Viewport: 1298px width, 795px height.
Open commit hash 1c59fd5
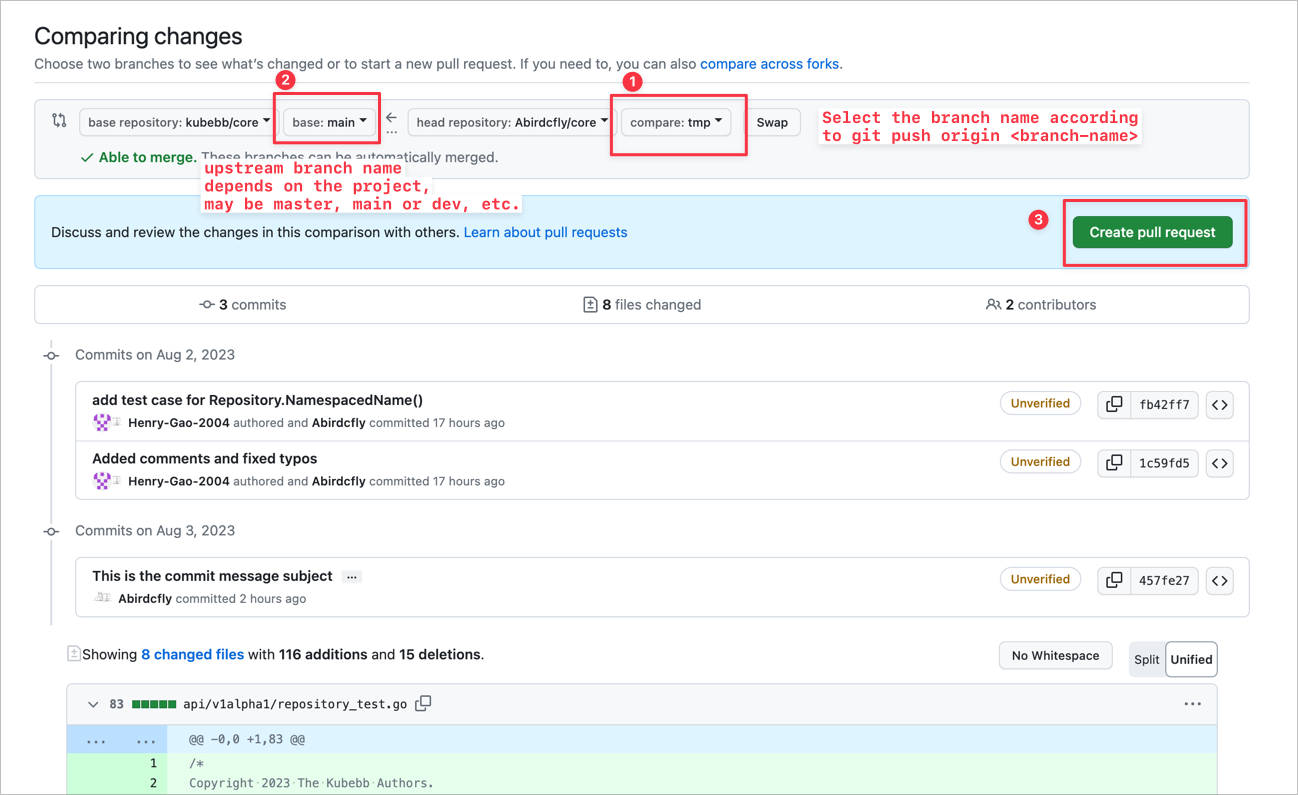pyautogui.click(x=1164, y=463)
